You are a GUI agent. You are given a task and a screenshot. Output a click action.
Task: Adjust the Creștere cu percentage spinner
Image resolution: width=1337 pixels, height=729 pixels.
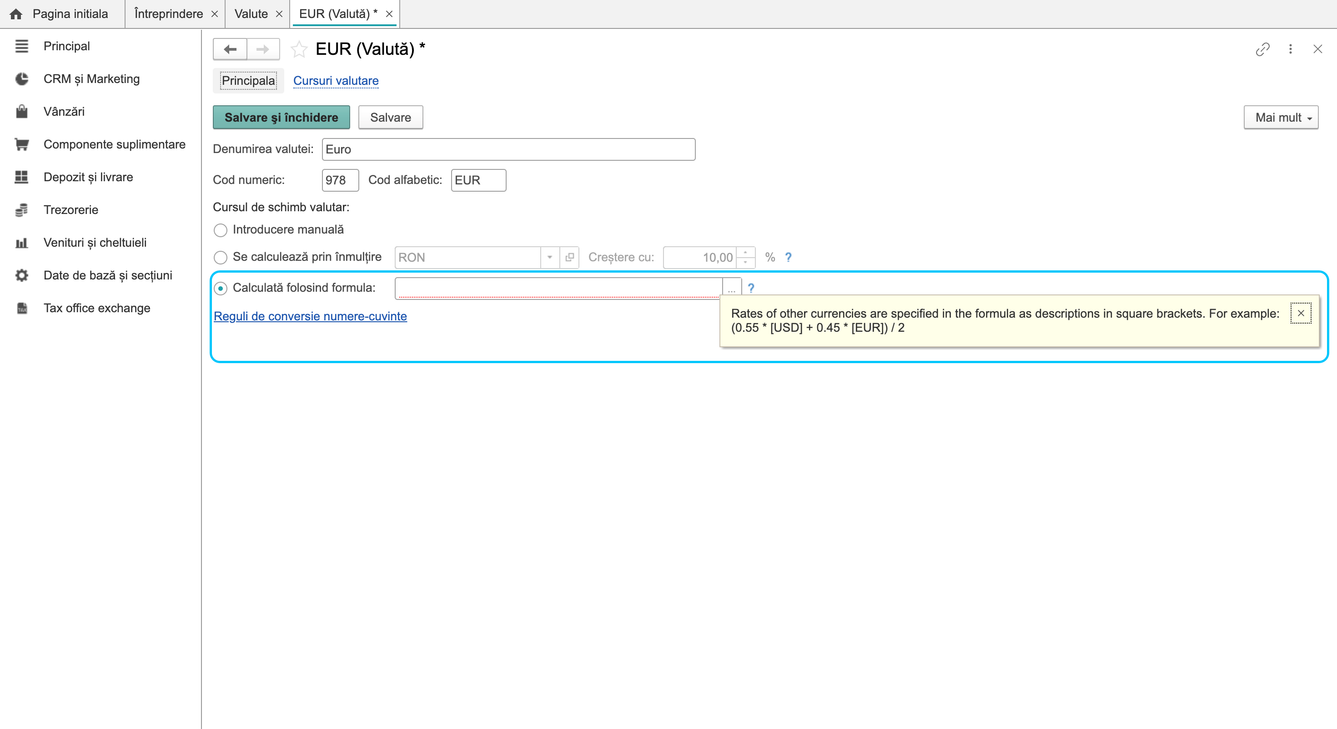coord(746,258)
